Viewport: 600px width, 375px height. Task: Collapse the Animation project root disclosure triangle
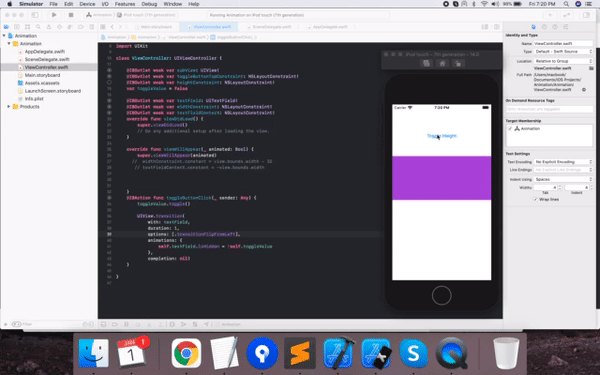(4, 36)
